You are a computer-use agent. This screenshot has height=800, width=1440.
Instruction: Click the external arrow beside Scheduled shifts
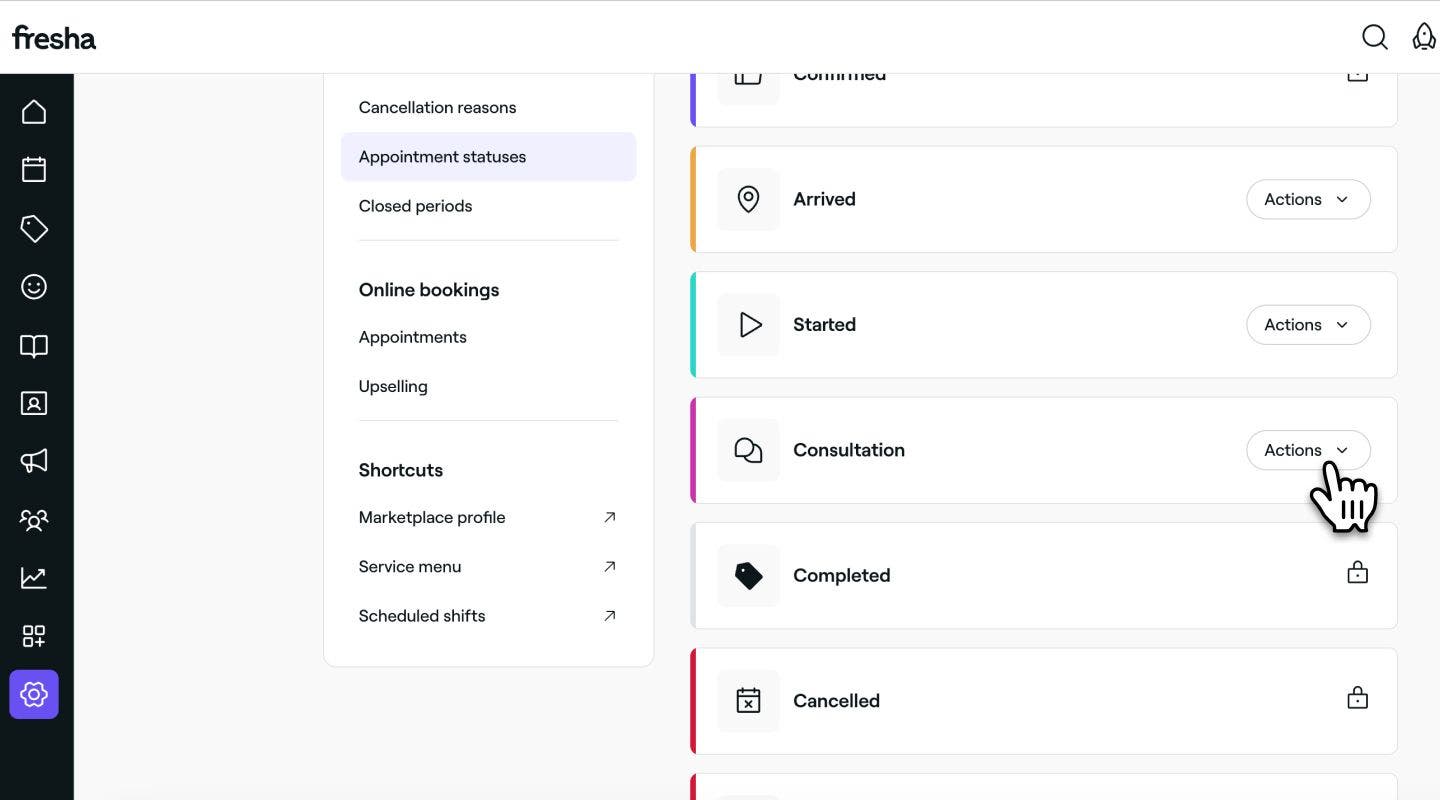[x=610, y=615]
